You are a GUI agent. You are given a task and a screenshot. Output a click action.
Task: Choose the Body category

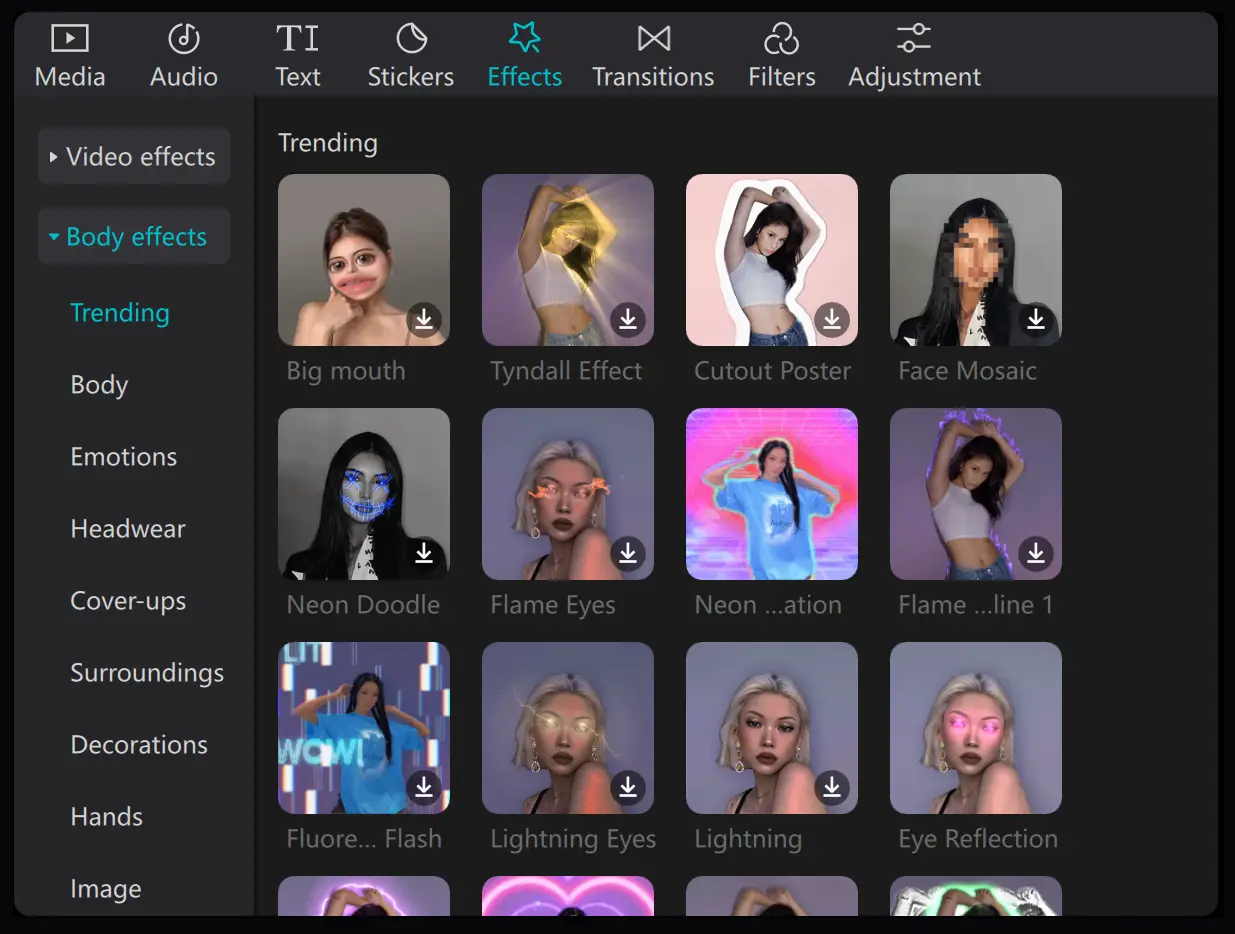point(99,385)
